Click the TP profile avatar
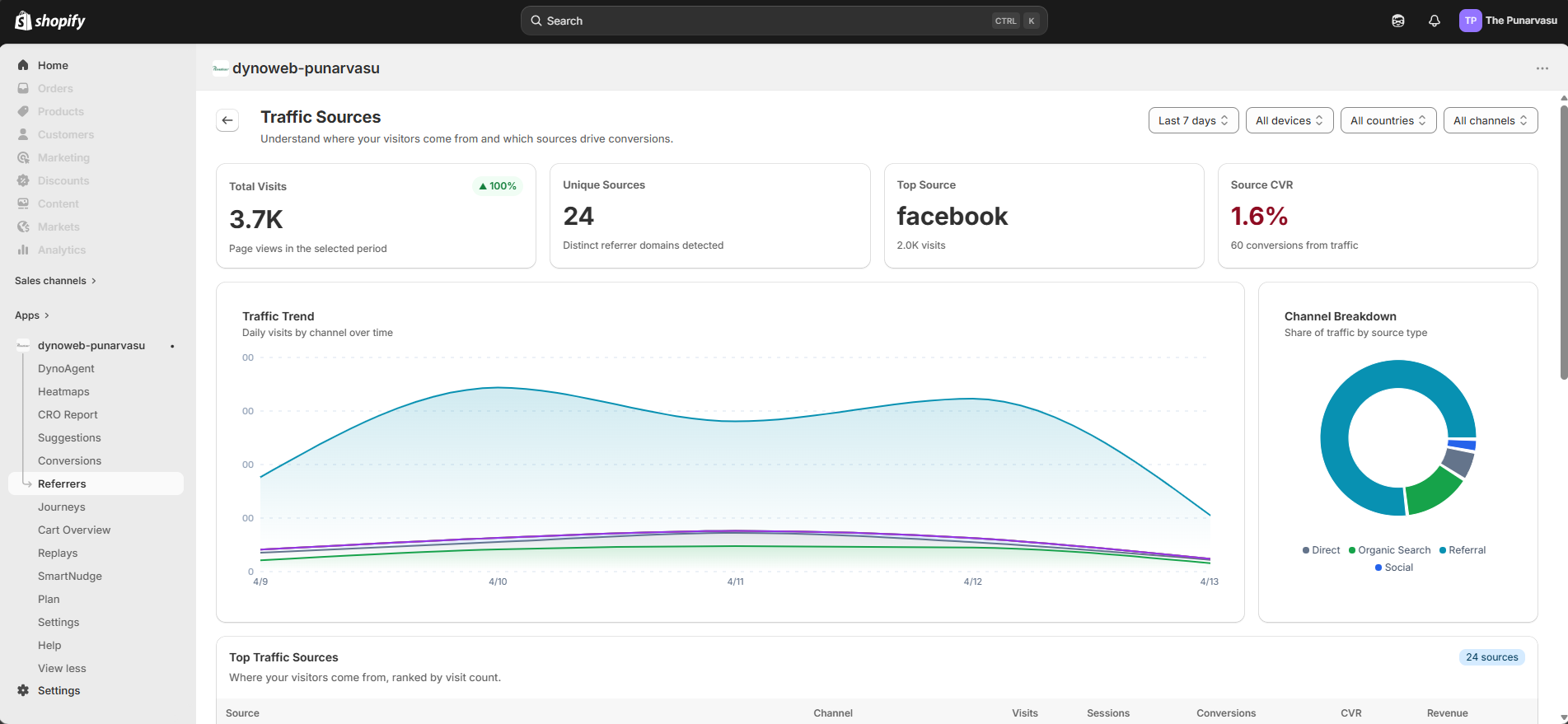 pos(1470,21)
